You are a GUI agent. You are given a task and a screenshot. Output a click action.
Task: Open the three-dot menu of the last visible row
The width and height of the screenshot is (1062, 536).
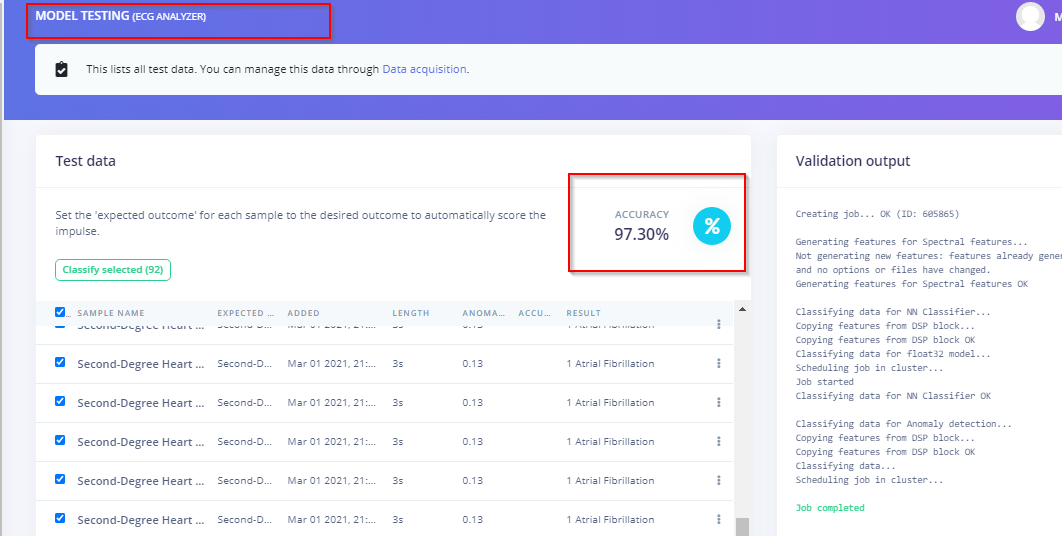(x=718, y=520)
